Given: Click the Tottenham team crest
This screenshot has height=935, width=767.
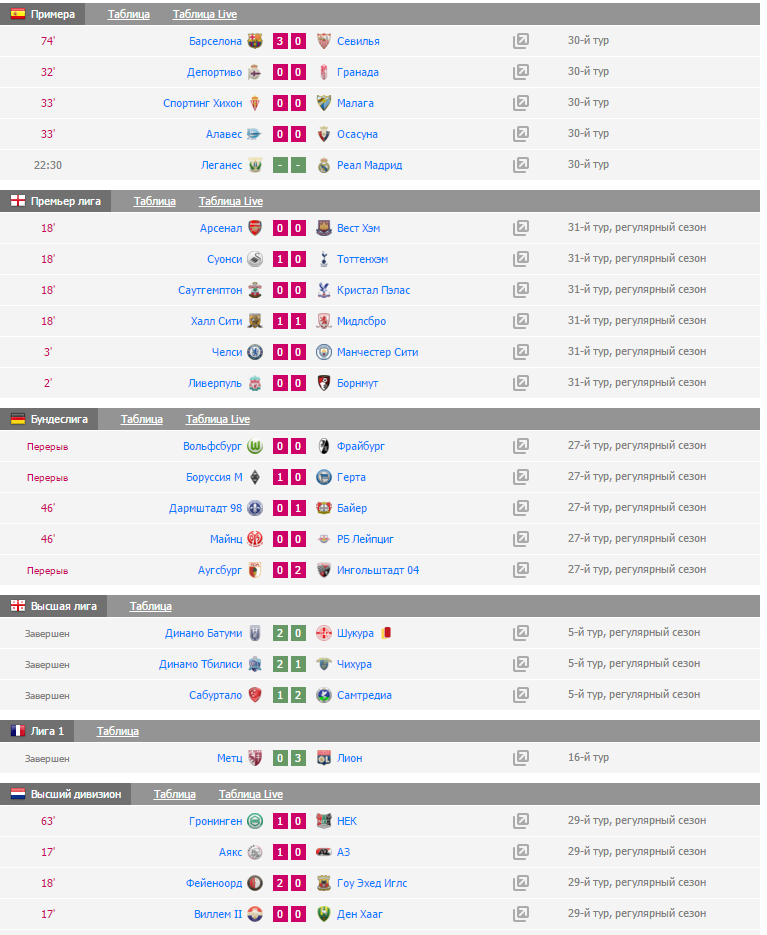Looking at the screenshot, I should [323, 259].
